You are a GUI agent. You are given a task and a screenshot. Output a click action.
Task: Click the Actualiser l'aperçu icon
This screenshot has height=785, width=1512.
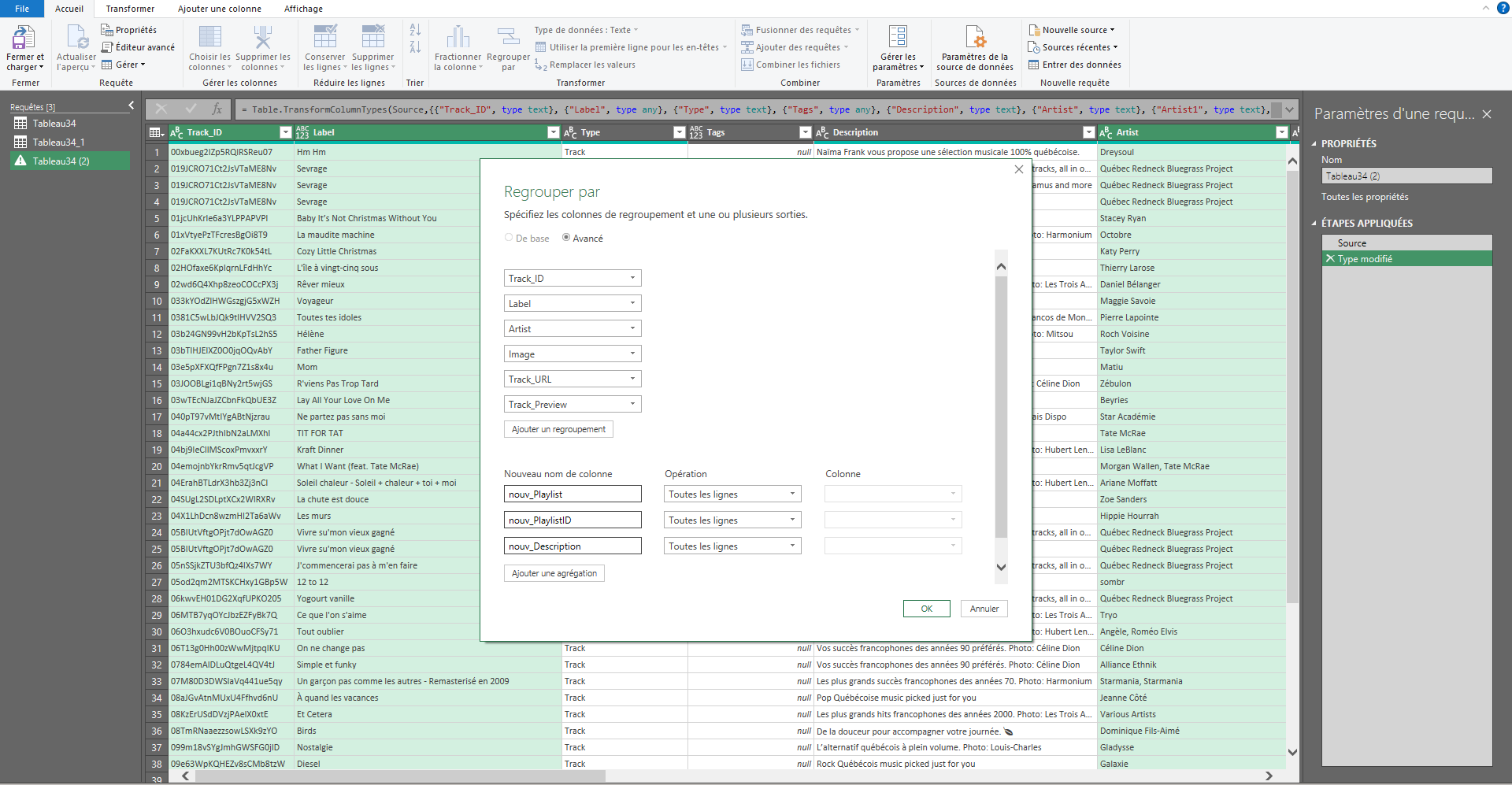point(77,37)
